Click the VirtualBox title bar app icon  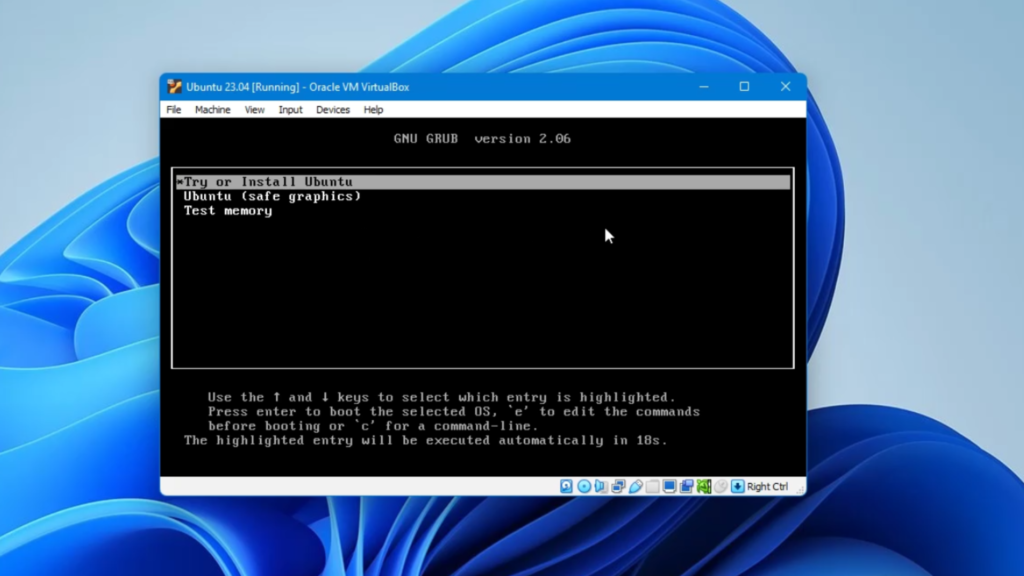[x=174, y=87]
